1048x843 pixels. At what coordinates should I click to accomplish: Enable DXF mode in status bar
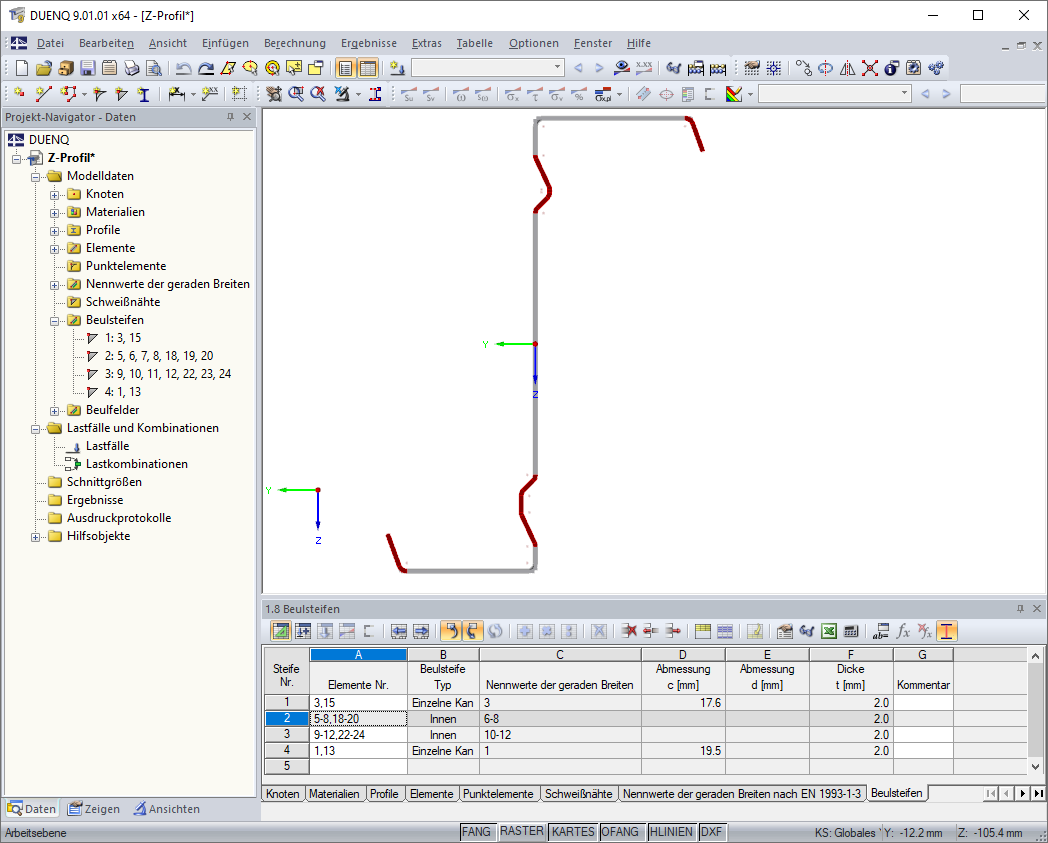coord(710,831)
